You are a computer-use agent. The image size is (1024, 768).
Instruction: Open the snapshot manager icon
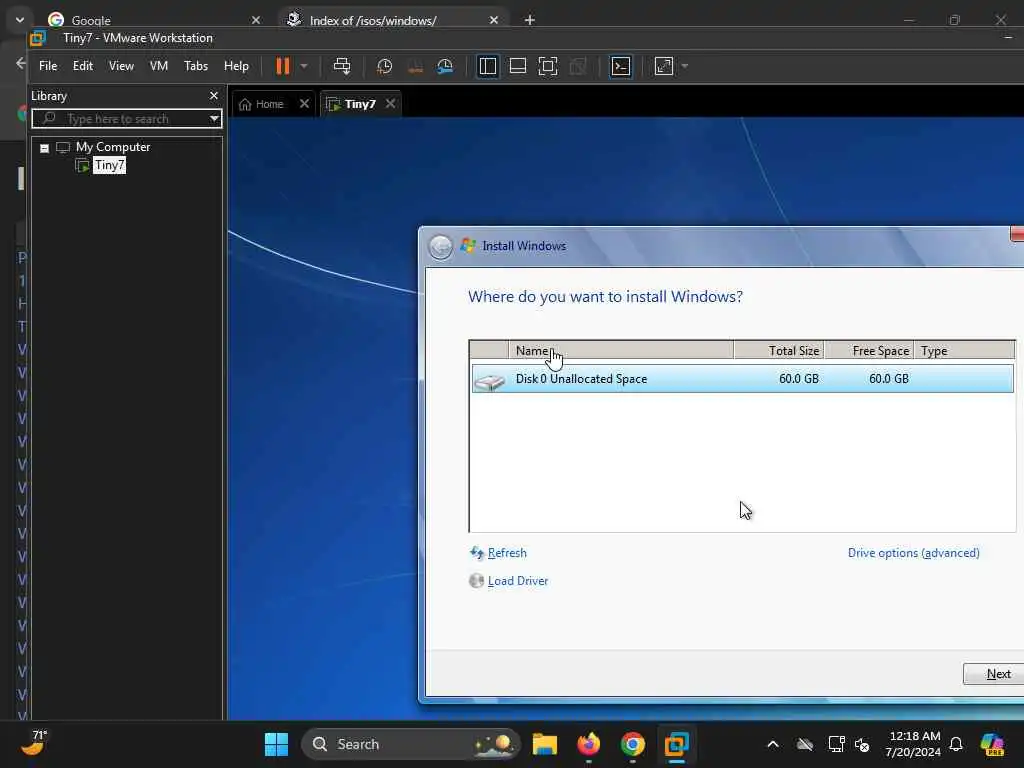coord(445,66)
